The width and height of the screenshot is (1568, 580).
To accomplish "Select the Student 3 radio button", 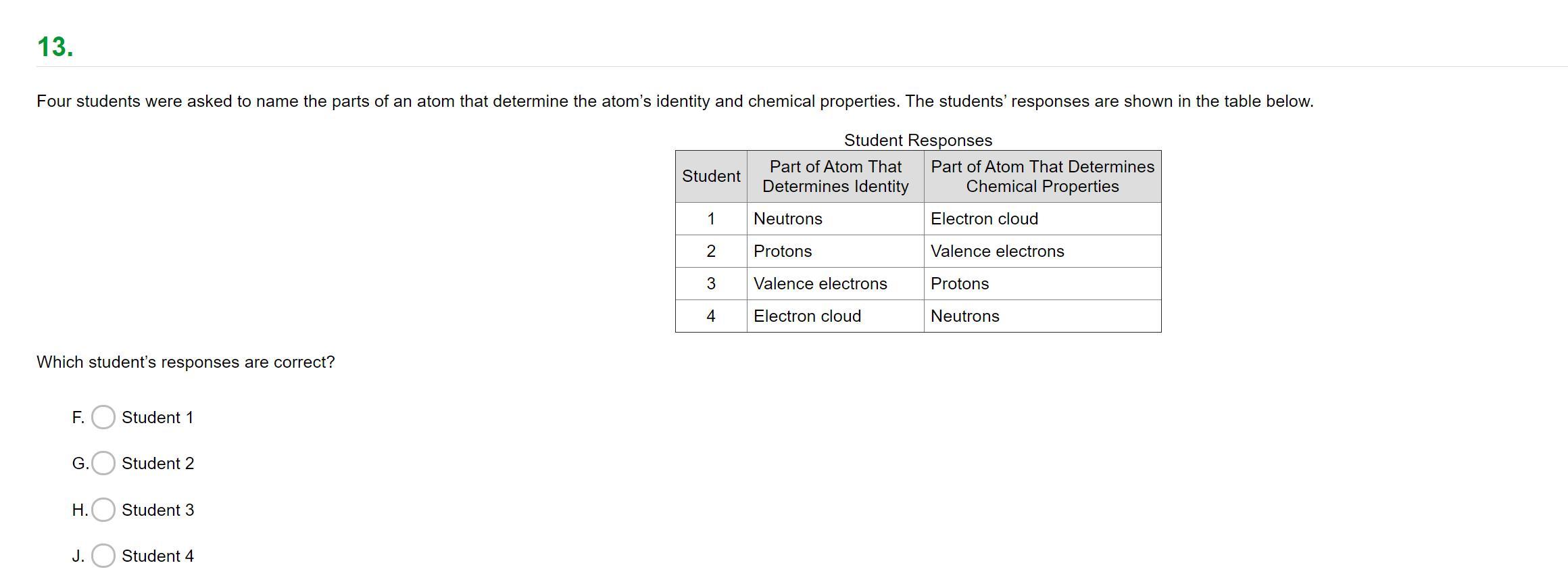I will point(103,510).
